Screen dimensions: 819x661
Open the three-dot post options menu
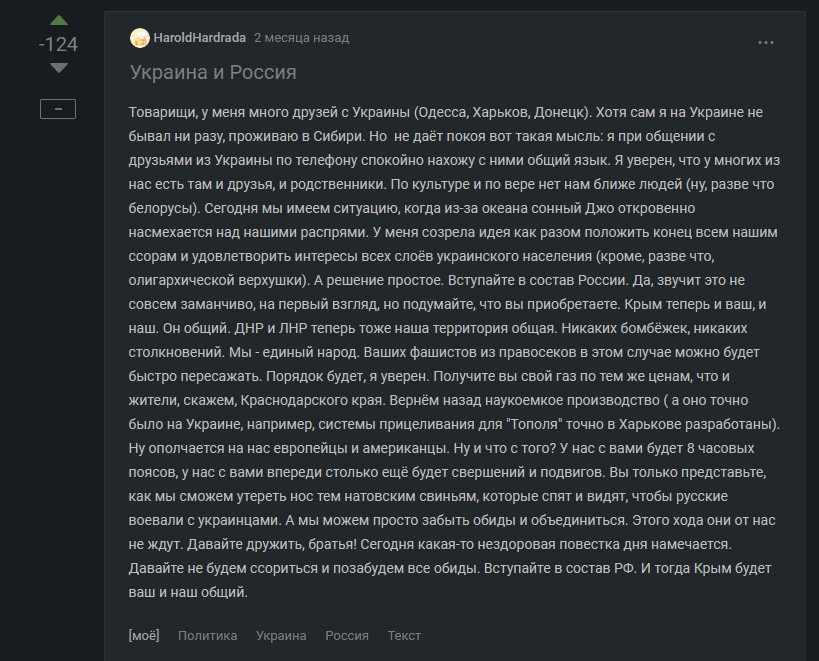click(766, 42)
